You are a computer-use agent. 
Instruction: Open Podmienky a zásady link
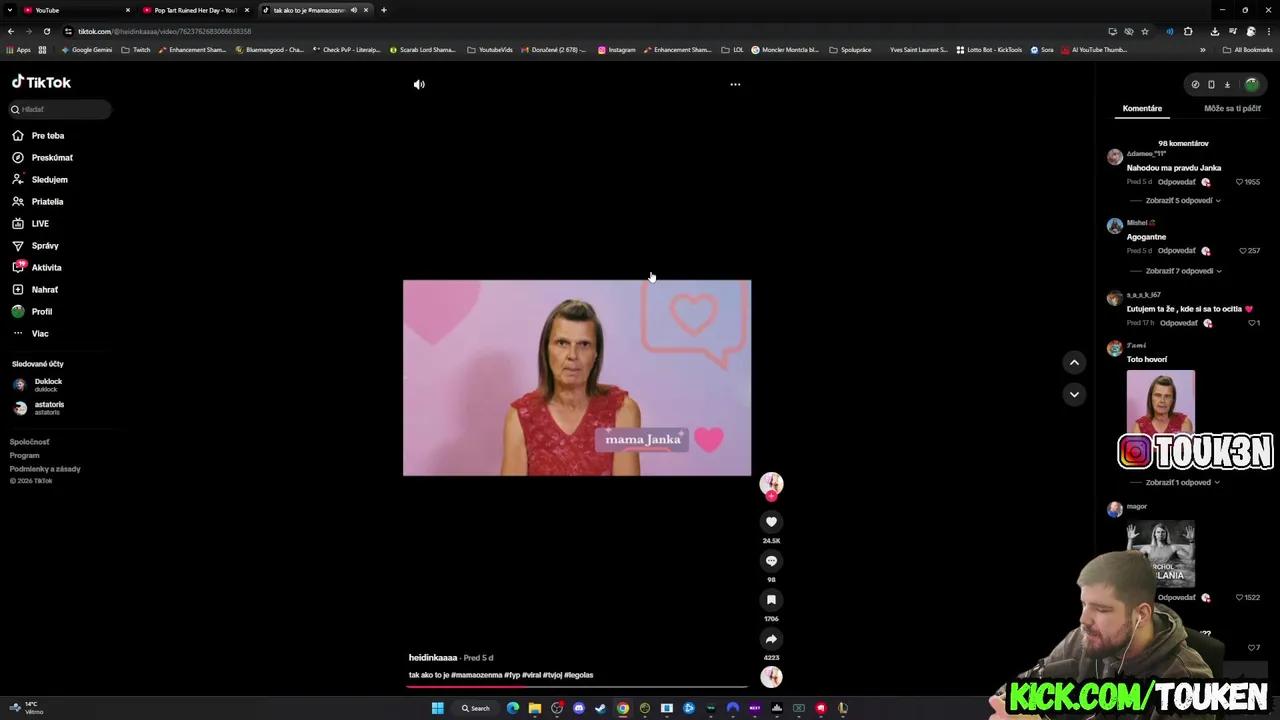(x=45, y=469)
